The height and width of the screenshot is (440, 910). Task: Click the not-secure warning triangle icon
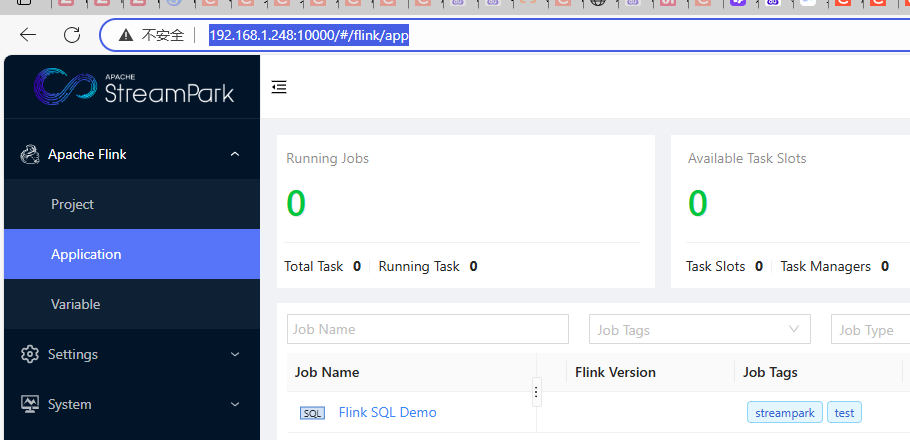pos(126,36)
